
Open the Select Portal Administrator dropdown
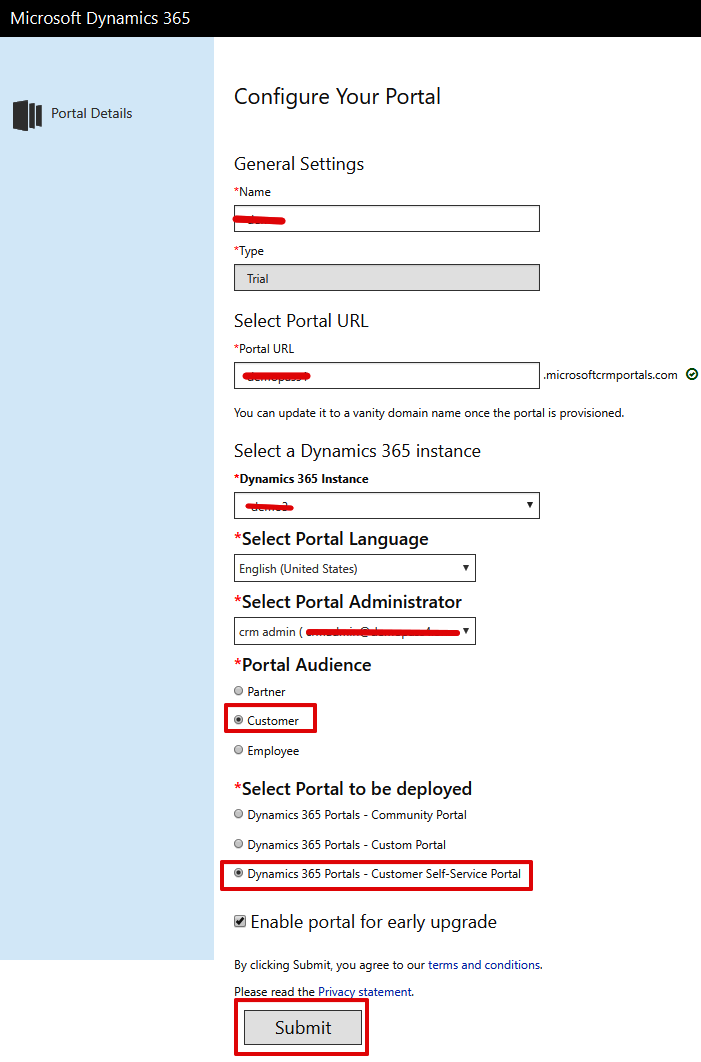pos(355,631)
